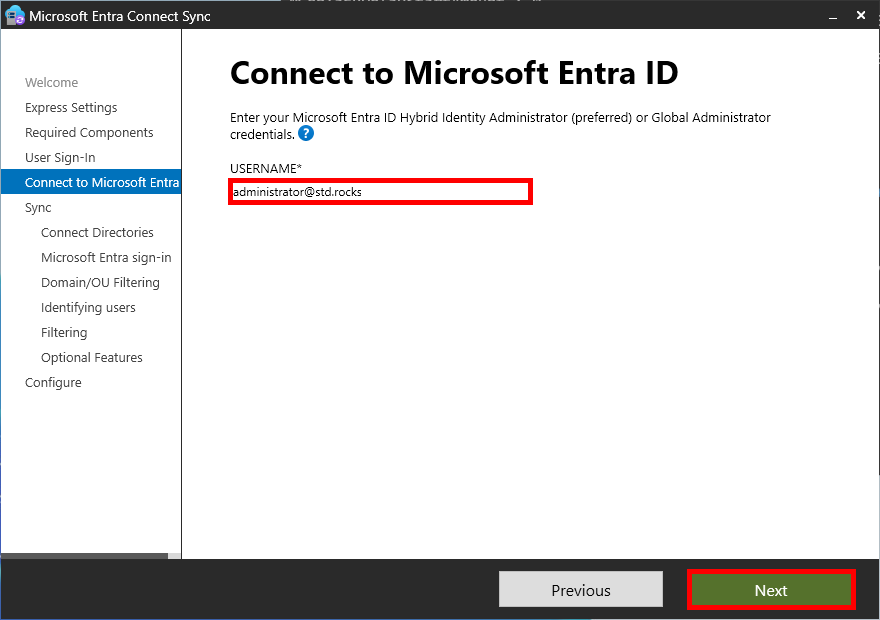
Task: Click inside the USERNAME input field
Action: [x=380, y=191]
